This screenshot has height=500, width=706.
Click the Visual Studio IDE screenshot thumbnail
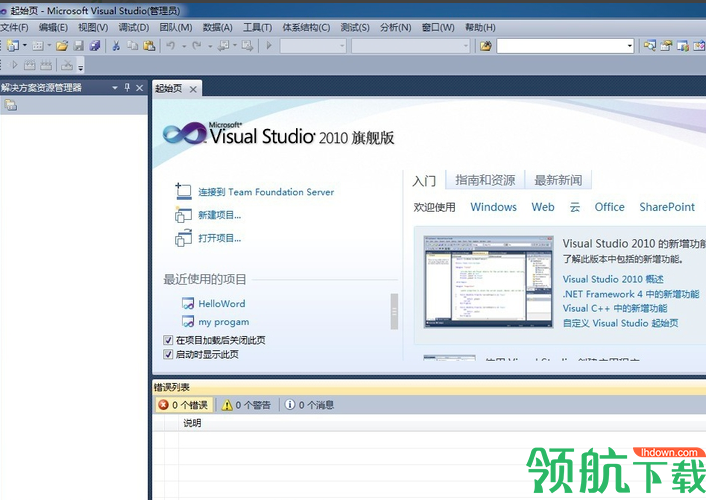point(489,281)
